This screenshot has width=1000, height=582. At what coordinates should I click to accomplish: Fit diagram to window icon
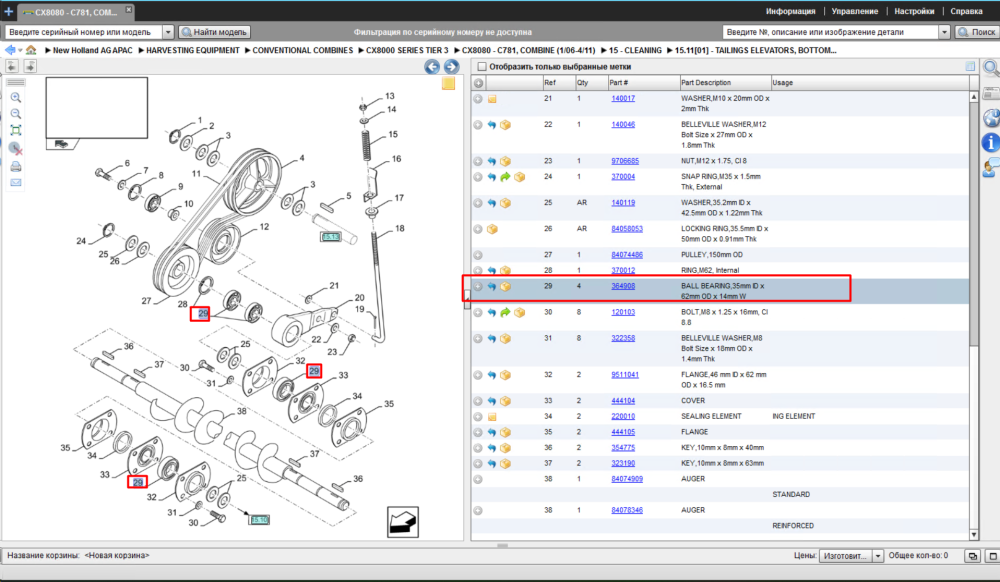point(16,131)
